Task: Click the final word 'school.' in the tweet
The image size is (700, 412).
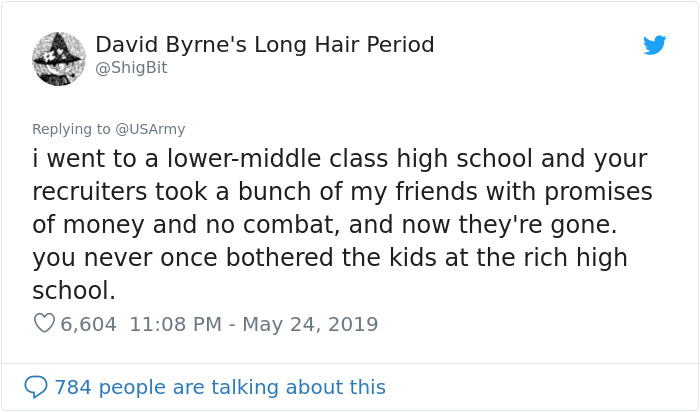Action: (74, 290)
